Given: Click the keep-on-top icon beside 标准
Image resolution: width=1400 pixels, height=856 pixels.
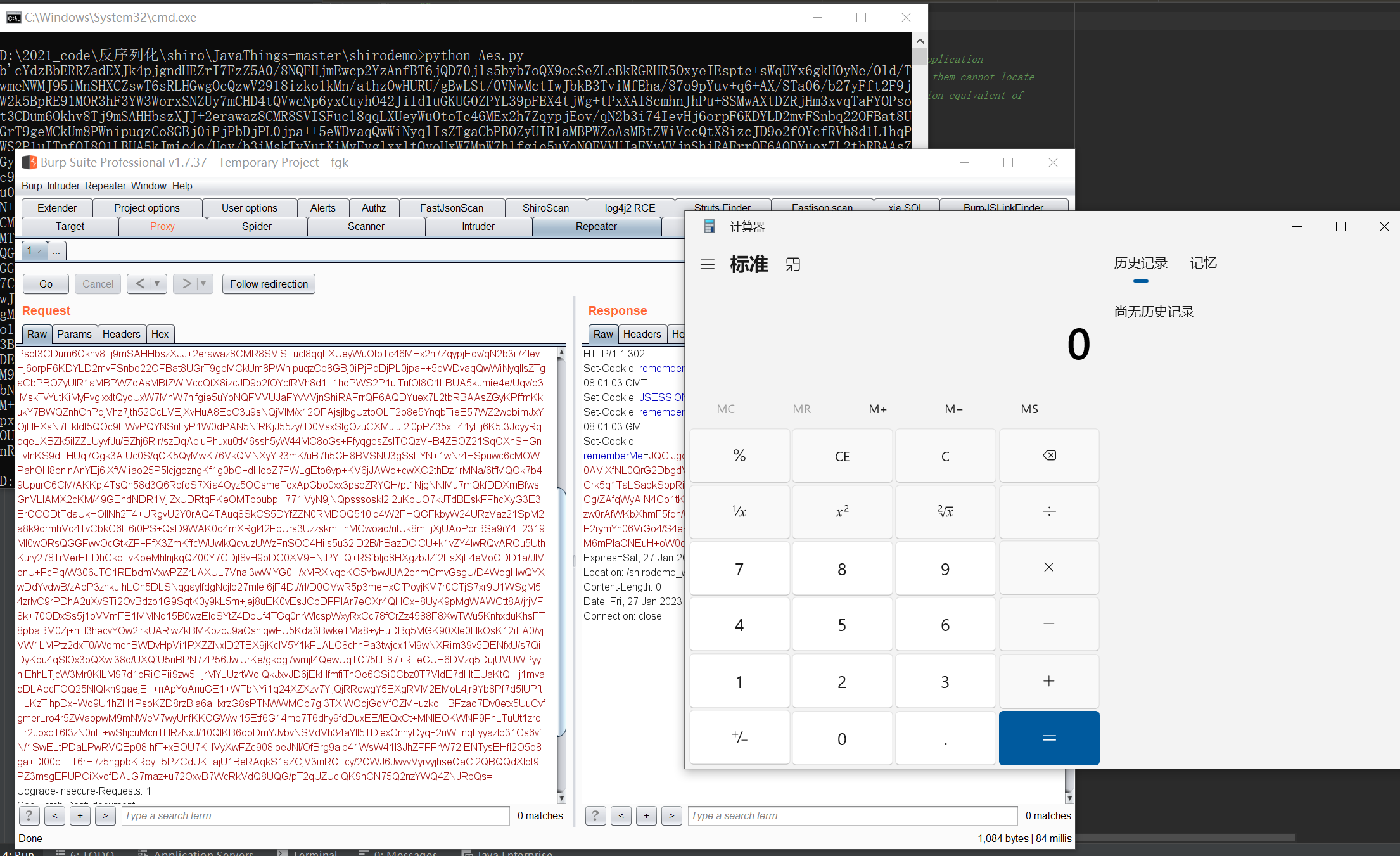Looking at the screenshot, I should click(793, 264).
